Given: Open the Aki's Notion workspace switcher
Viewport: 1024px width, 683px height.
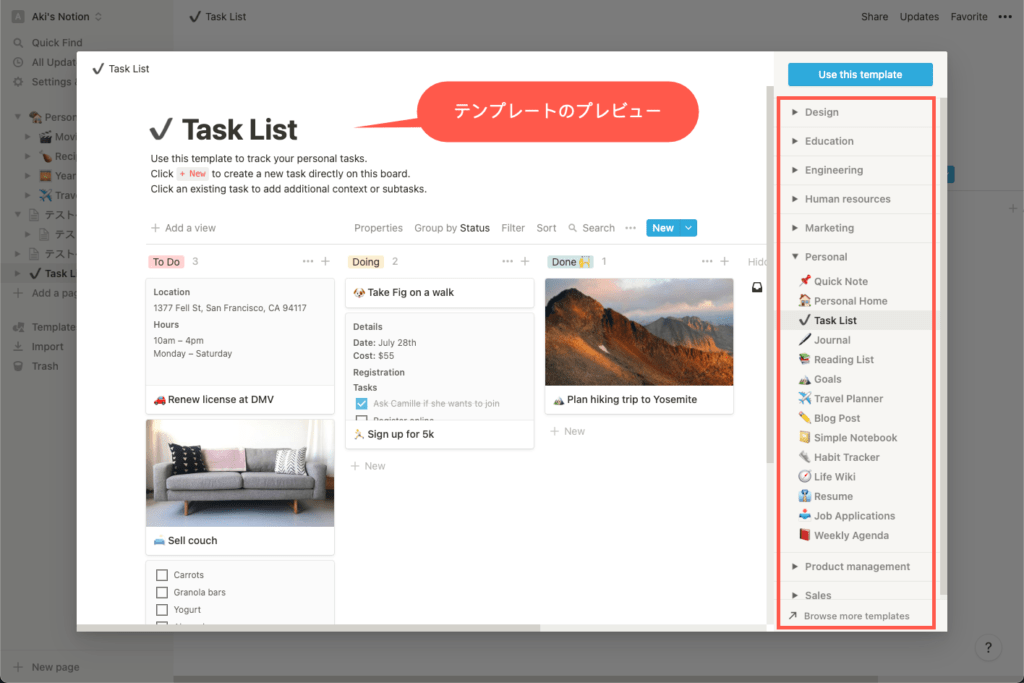Looking at the screenshot, I should coord(57,16).
